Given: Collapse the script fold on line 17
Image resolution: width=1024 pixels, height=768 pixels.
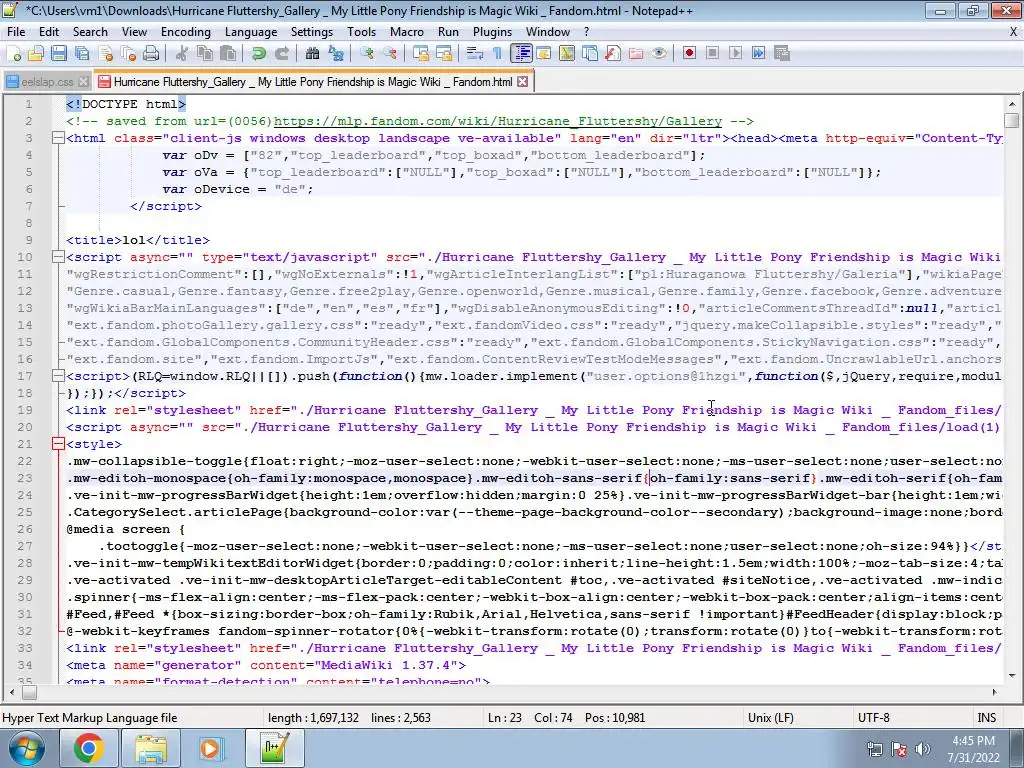Looking at the screenshot, I should 58,376.
